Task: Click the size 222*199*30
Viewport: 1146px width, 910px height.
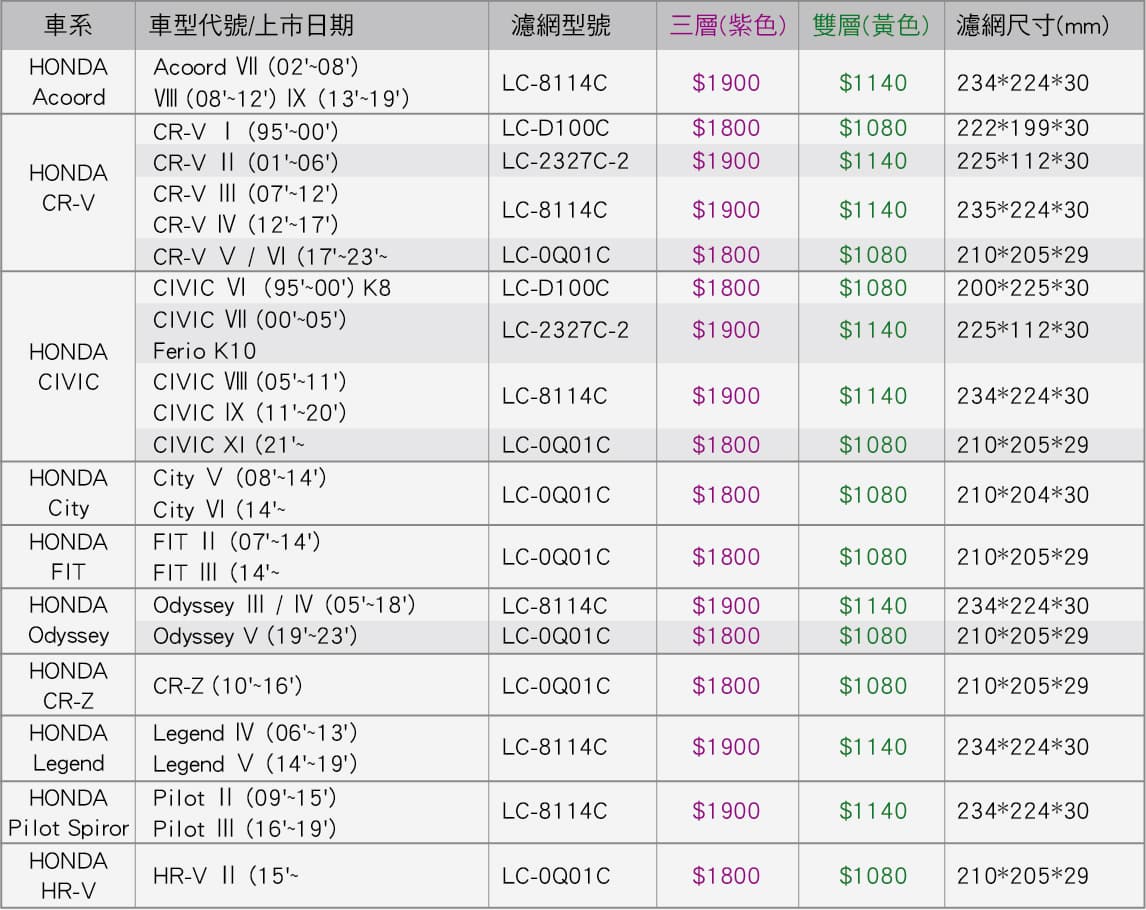Action: point(1022,129)
